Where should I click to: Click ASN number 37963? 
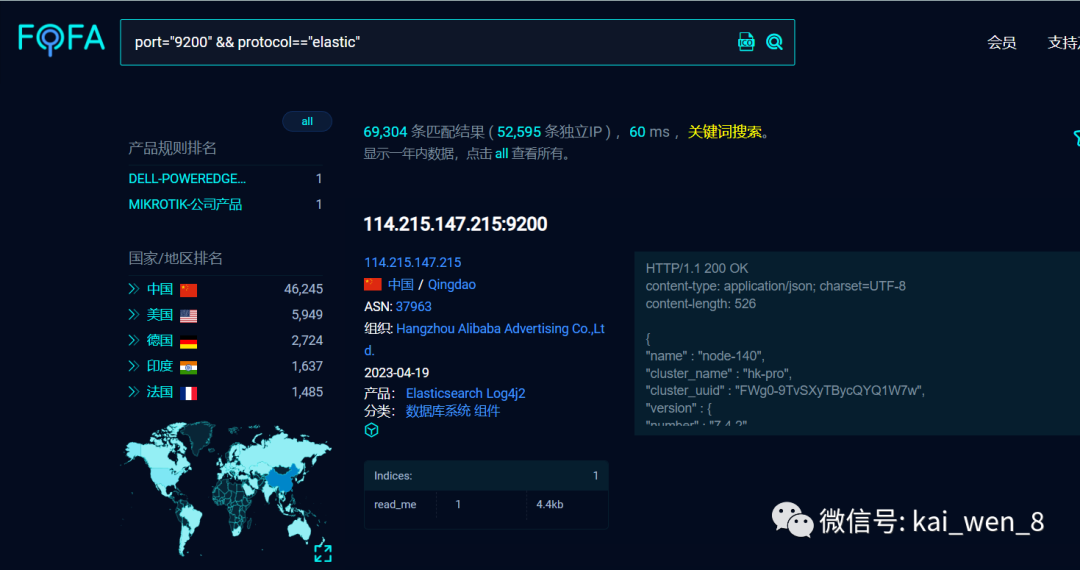413,306
